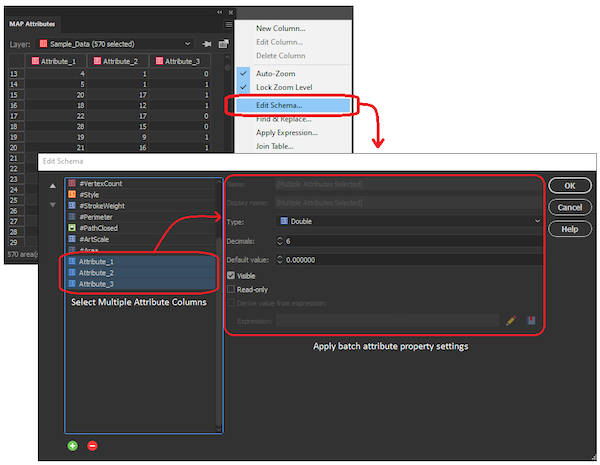Click the Help button

(x=570, y=229)
